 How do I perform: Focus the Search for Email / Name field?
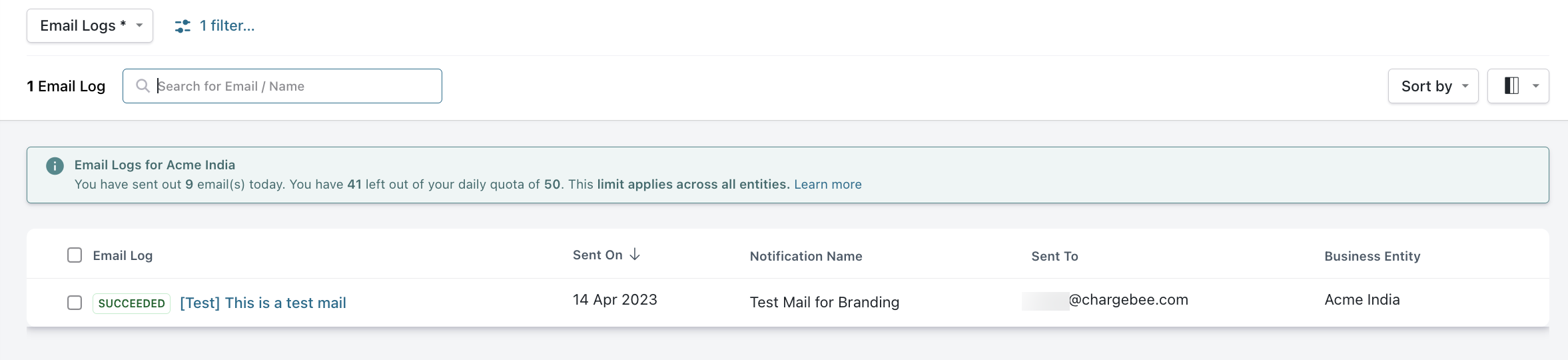pos(293,86)
